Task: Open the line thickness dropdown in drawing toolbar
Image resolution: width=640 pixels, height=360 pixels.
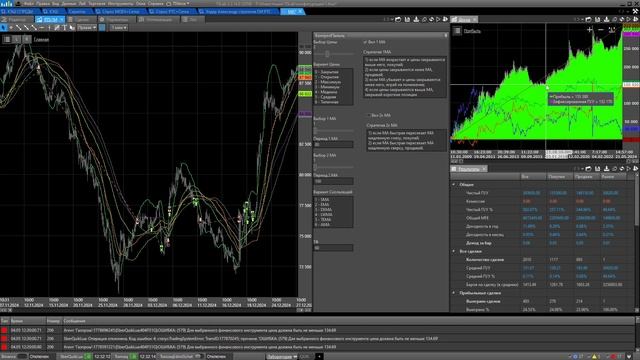Action: point(118,28)
